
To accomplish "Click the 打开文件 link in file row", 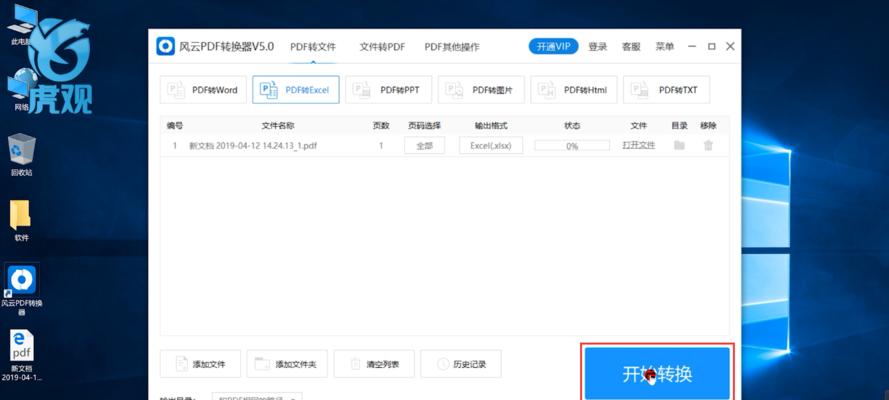I will 638,146.
